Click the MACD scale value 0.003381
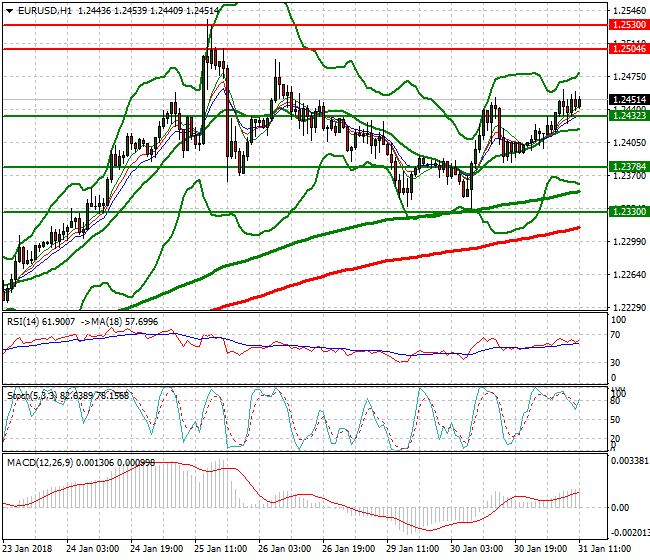The height and width of the screenshot is (560, 650). tap(629, 461)
